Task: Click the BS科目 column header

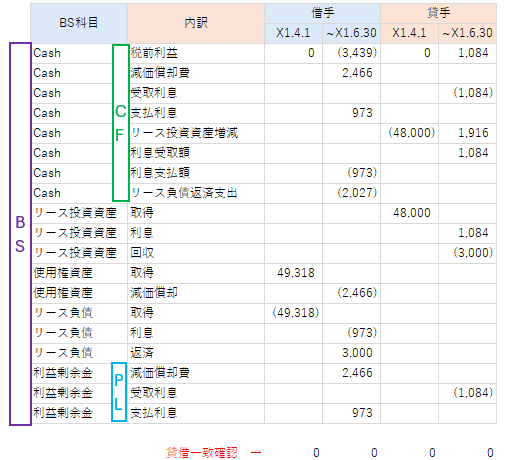Action: (x=79, y=23)
